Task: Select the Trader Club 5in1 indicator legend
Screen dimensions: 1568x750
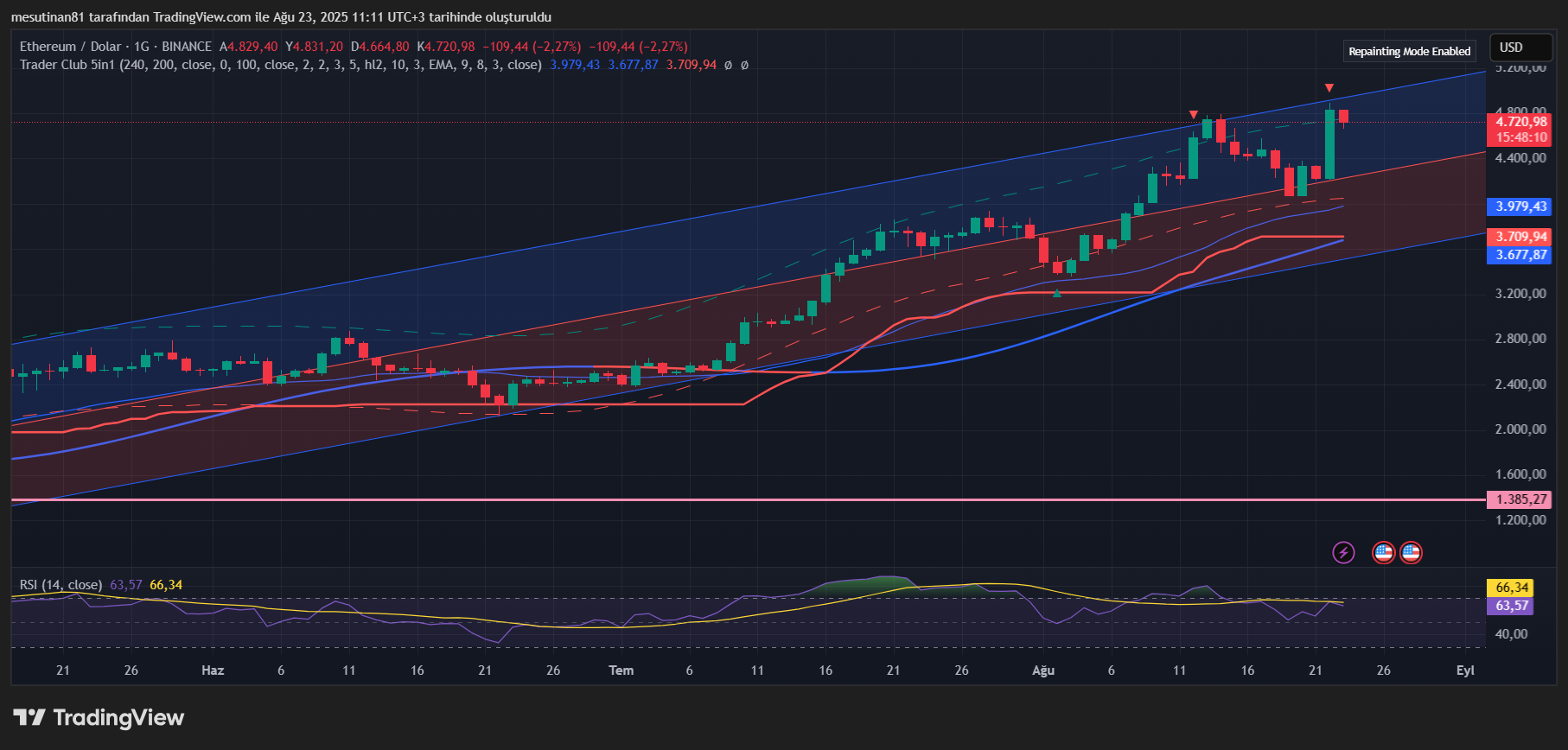Action: [x=281, y=65]
